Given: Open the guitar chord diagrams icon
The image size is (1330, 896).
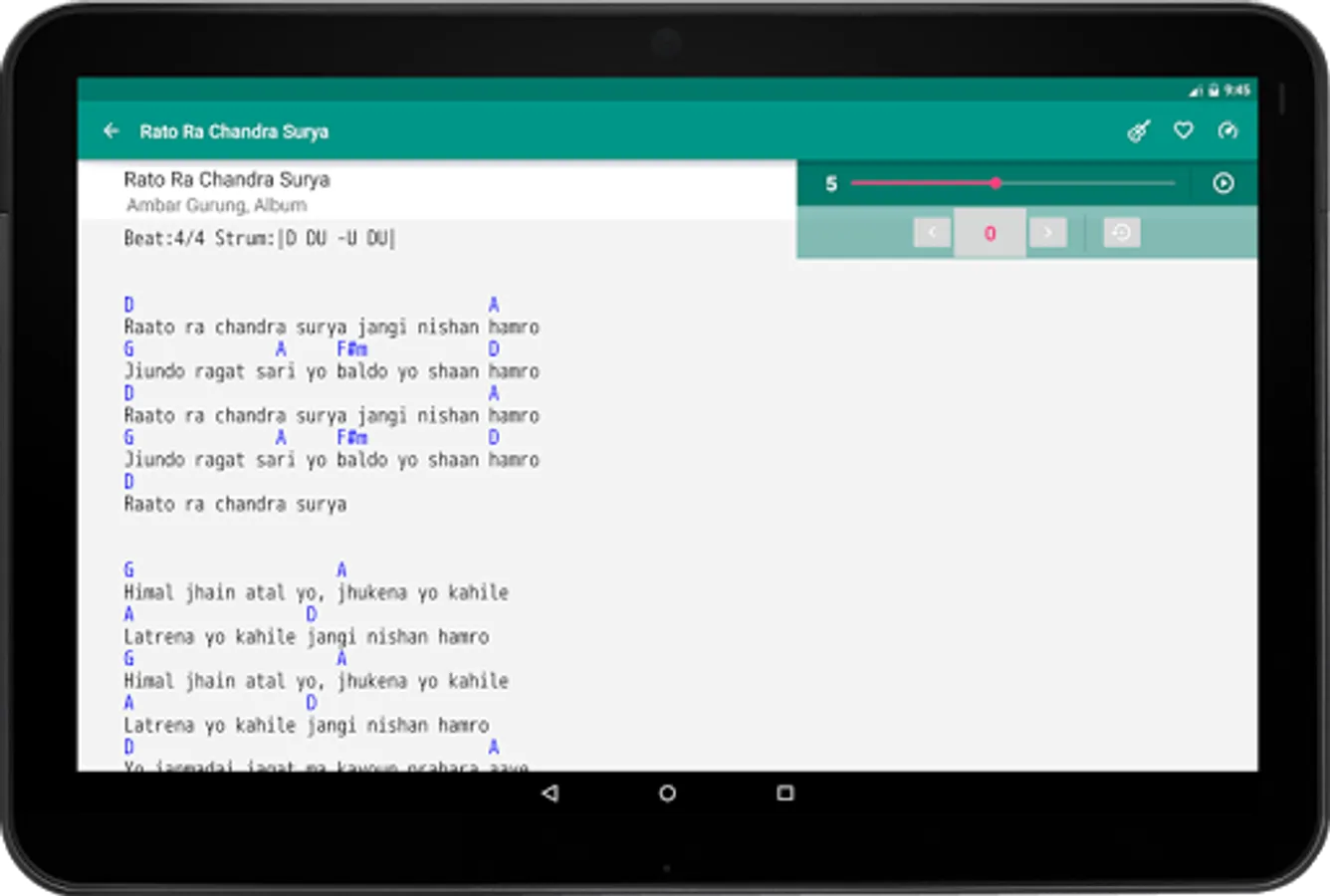Looking at the screenshot, I should [1139, 130].
